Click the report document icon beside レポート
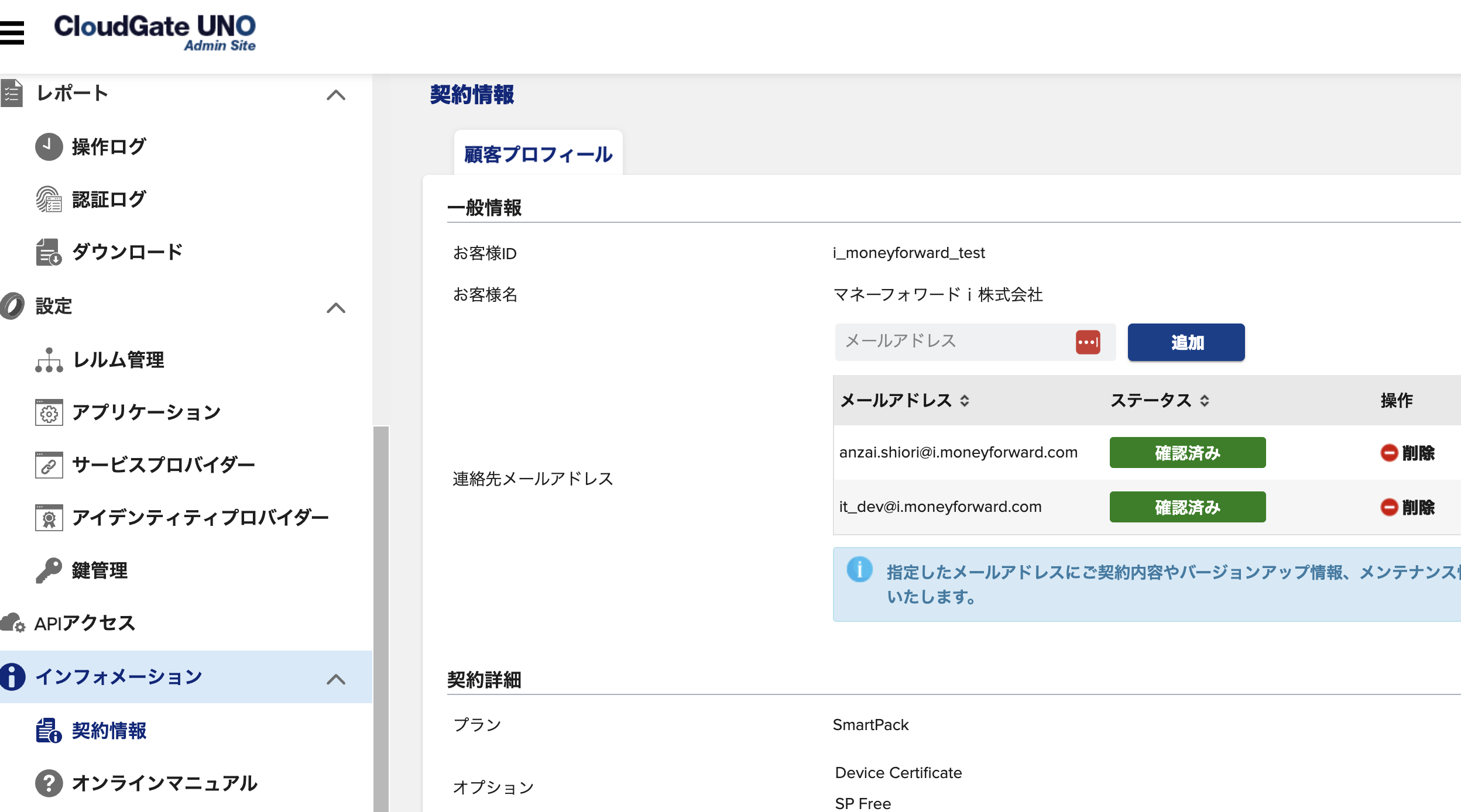 [x=12, y=94]
